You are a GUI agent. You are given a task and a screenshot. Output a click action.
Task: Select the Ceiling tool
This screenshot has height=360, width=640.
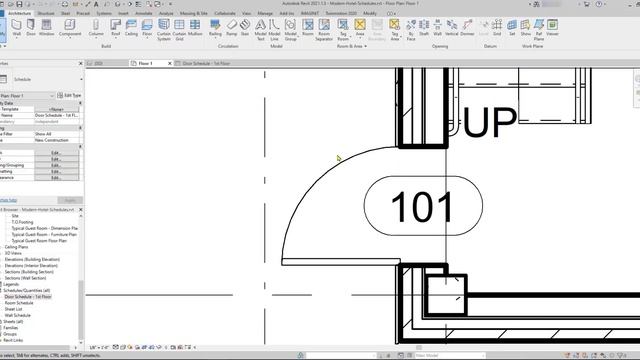(x=131, y=27)
